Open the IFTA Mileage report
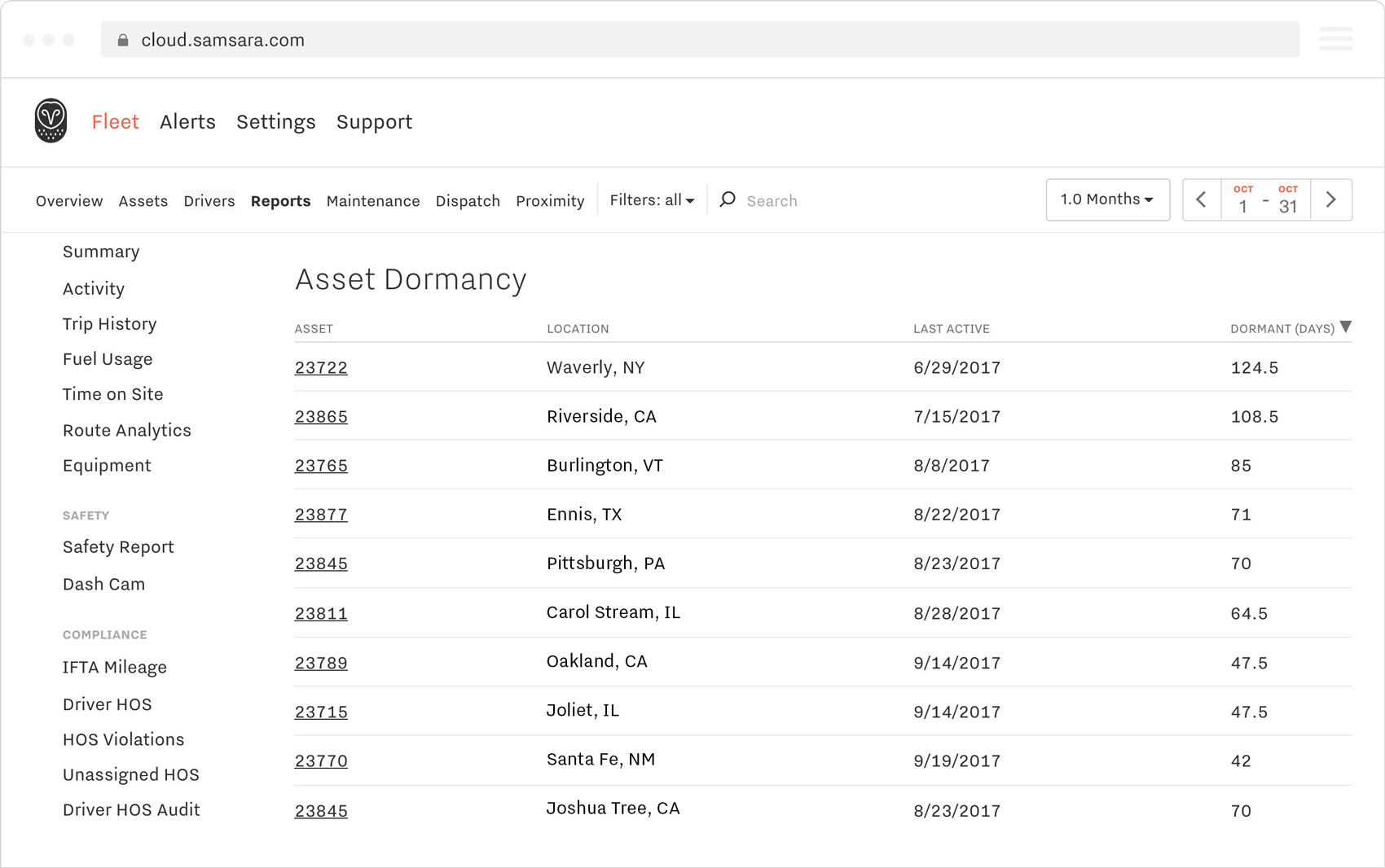 [x=115, y=668]
